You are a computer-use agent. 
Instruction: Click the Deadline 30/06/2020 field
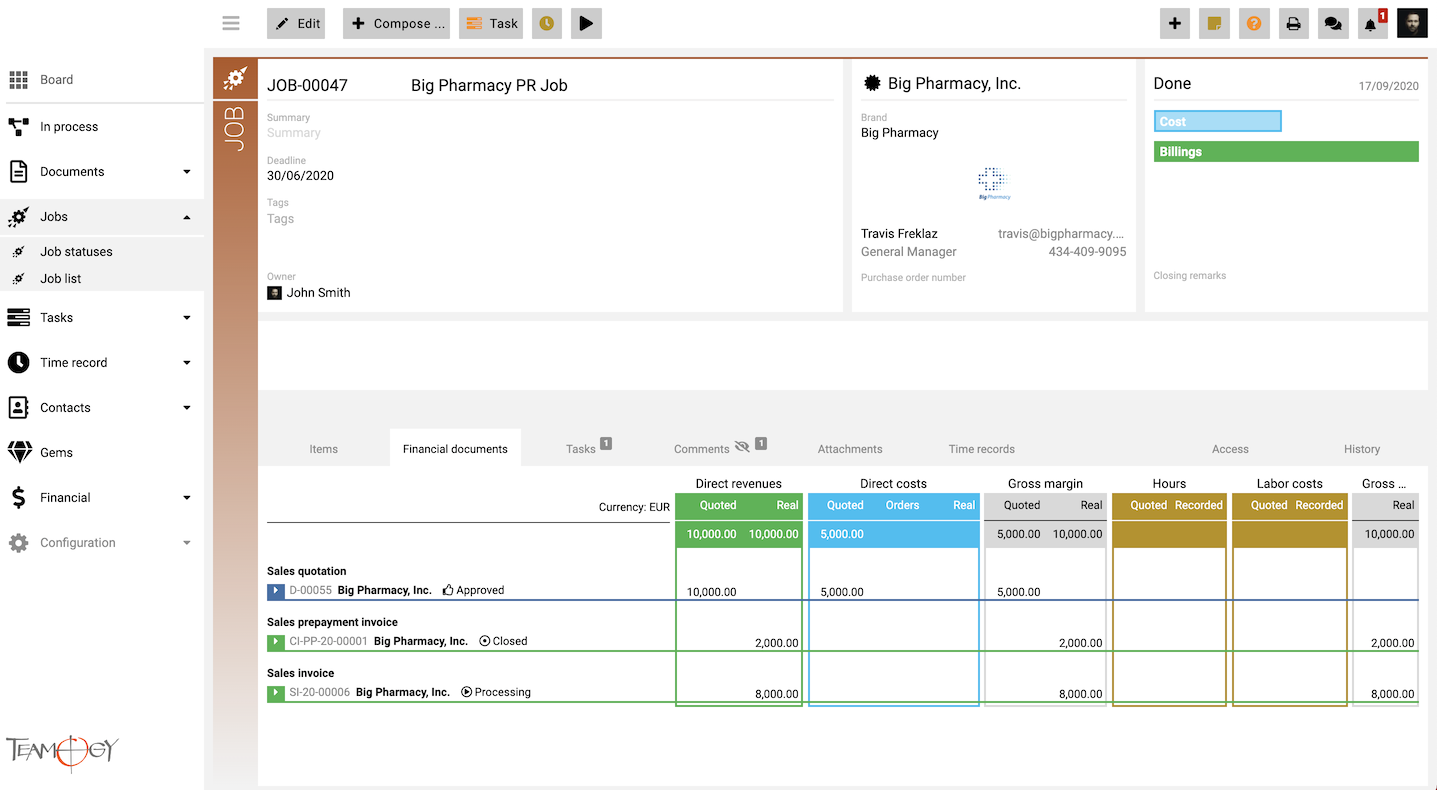pyautogui.click(x=300, y=176)
